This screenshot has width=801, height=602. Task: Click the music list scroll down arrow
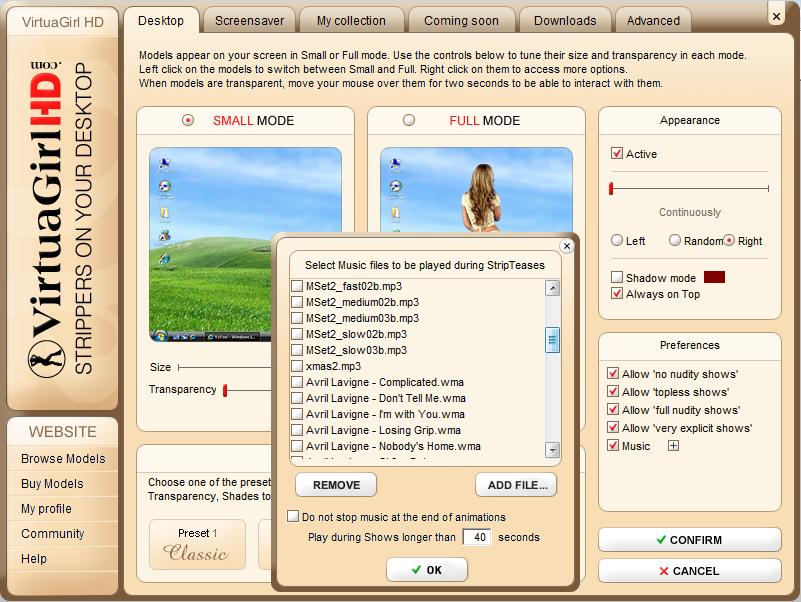[552, 450]
